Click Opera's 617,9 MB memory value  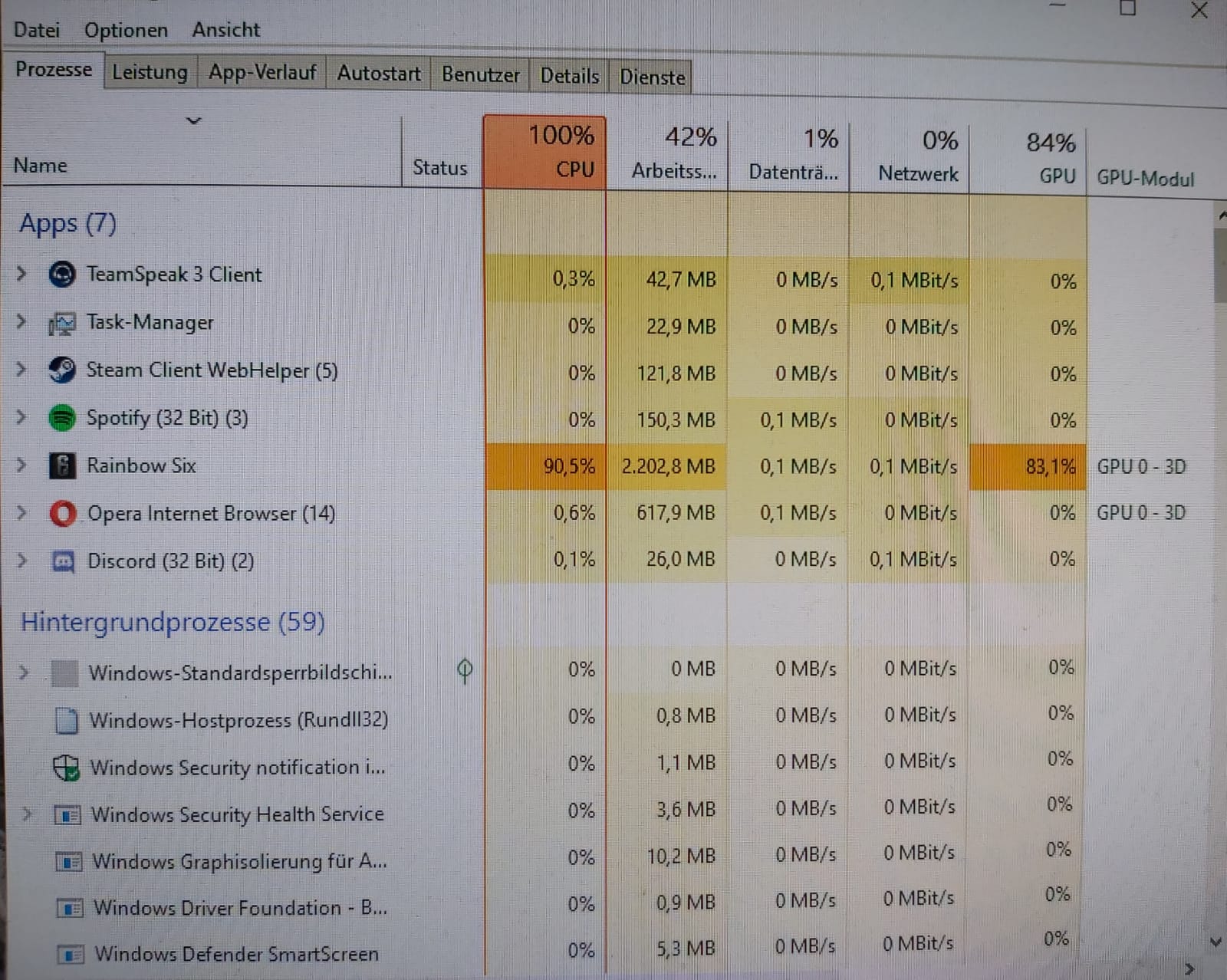[676, 512]
